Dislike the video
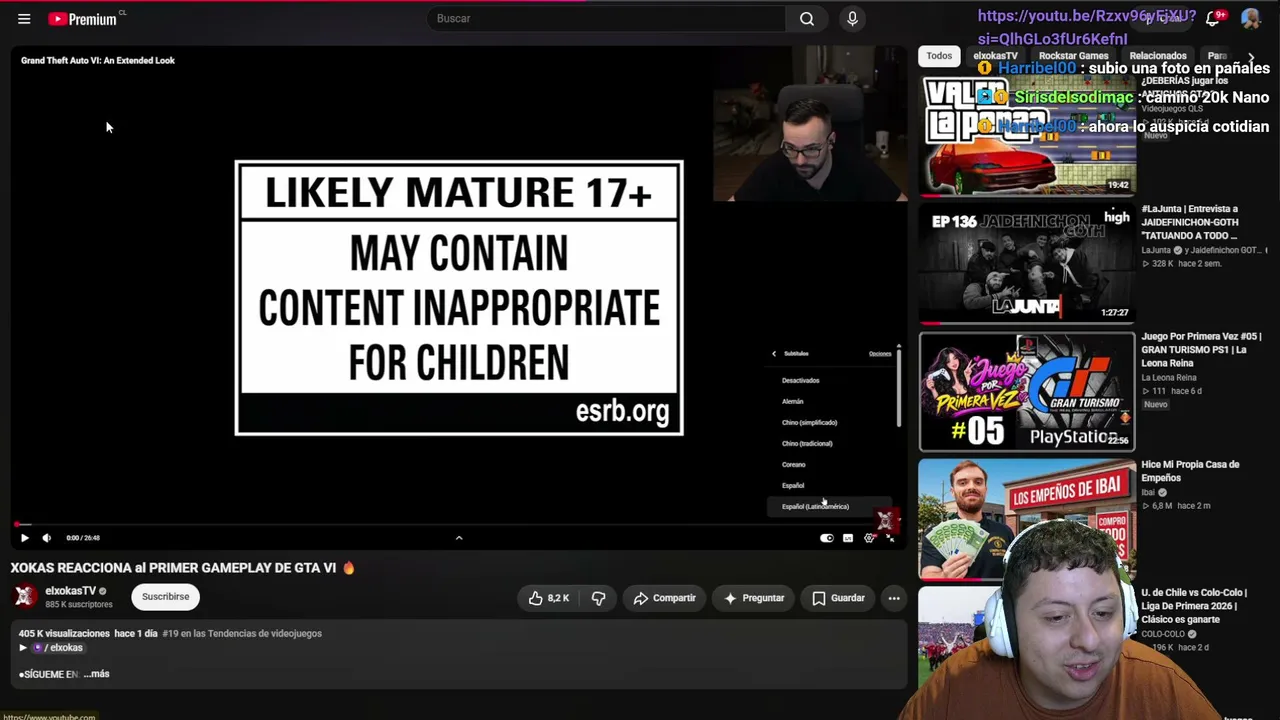The height and width of the screenshot is (720, 1280). coord(598,598)
